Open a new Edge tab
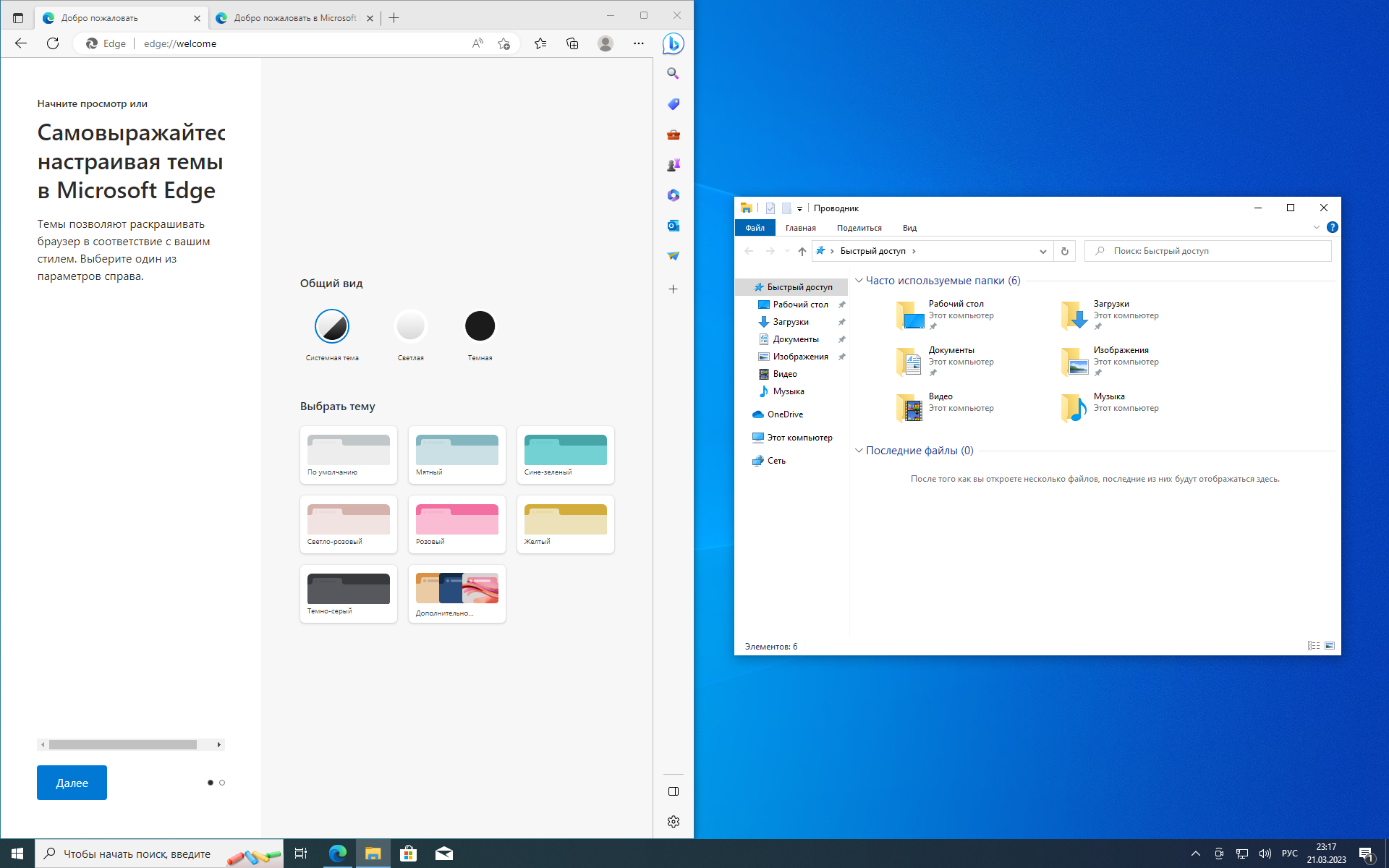 [394, 18]
